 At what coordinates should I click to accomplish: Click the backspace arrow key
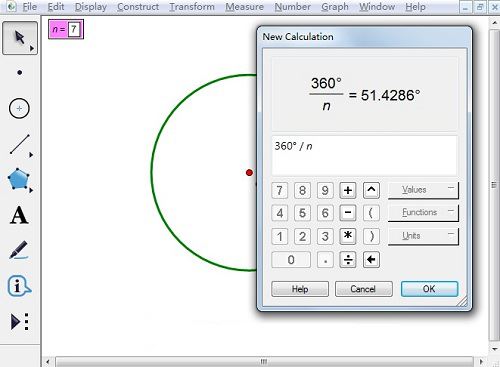371,259
